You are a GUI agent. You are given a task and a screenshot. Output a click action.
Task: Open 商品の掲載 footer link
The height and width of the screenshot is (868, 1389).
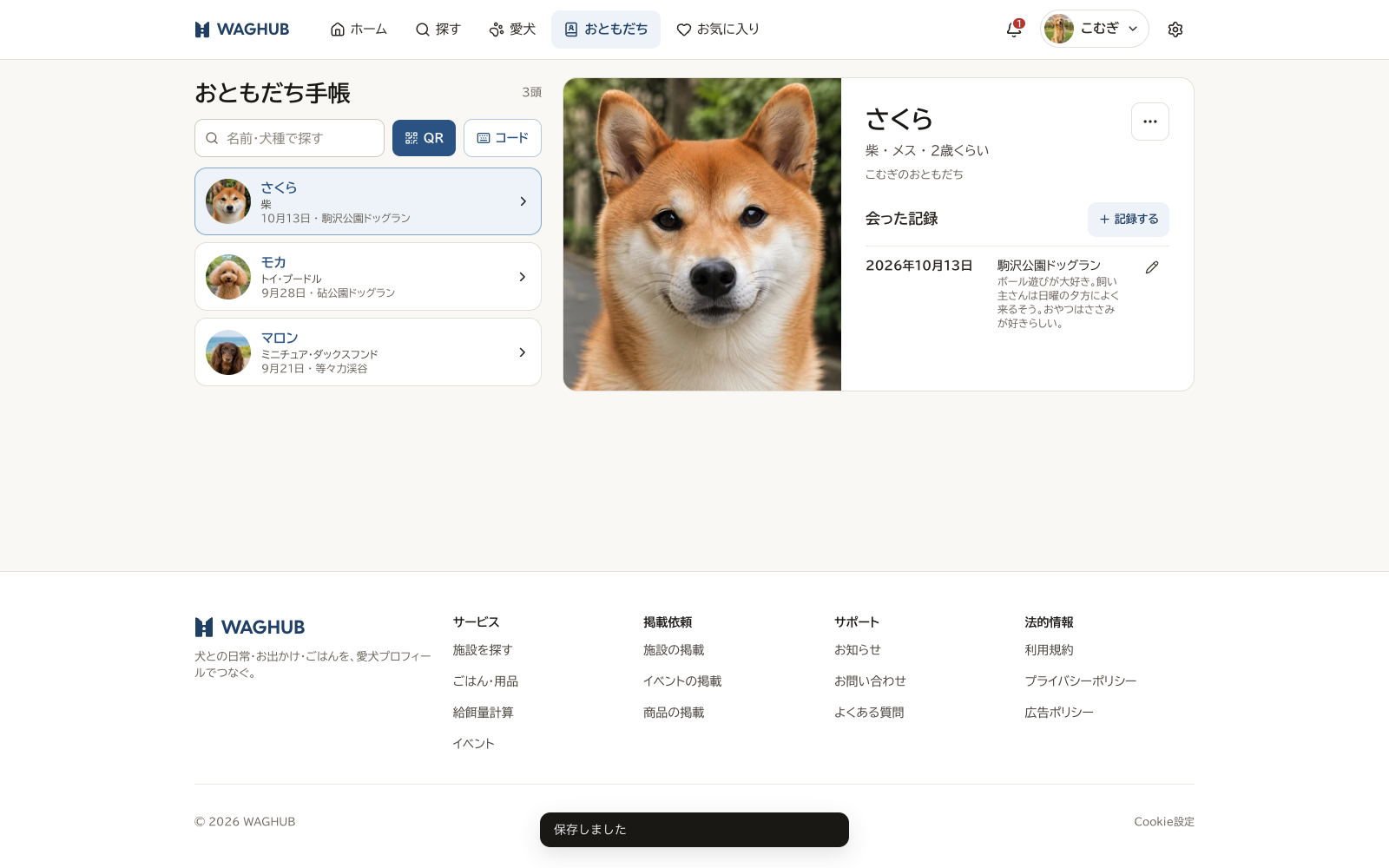(x=674, y=713)
